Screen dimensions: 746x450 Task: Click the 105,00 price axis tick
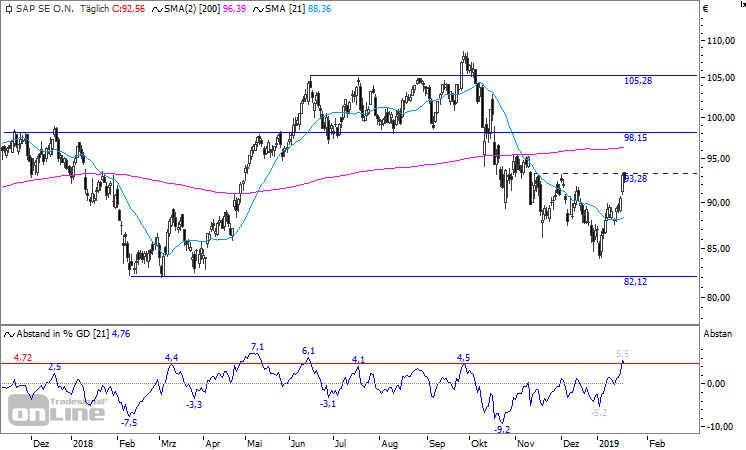coord(721,78)
